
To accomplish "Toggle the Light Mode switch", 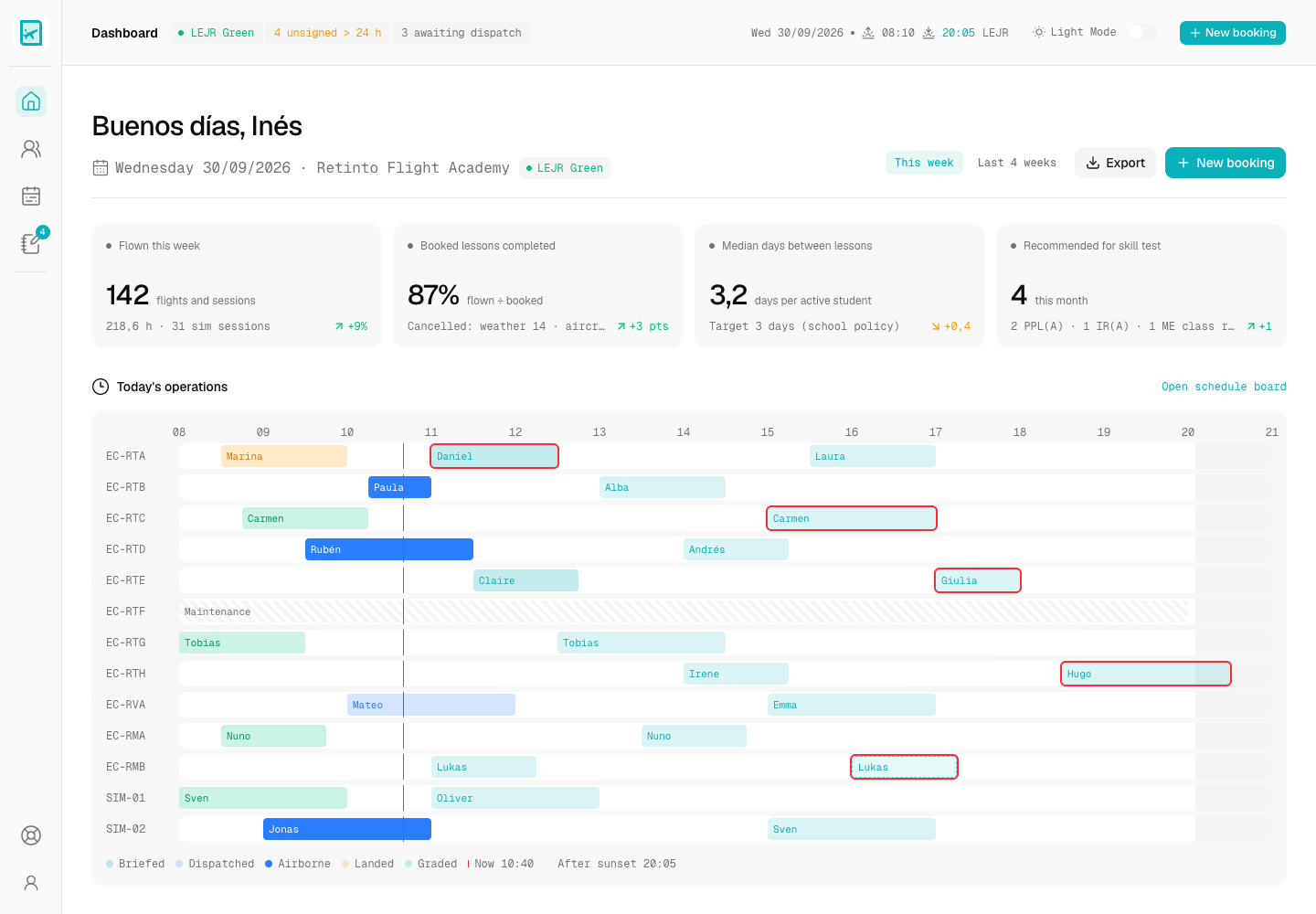I will click(x=1141, y=32).
